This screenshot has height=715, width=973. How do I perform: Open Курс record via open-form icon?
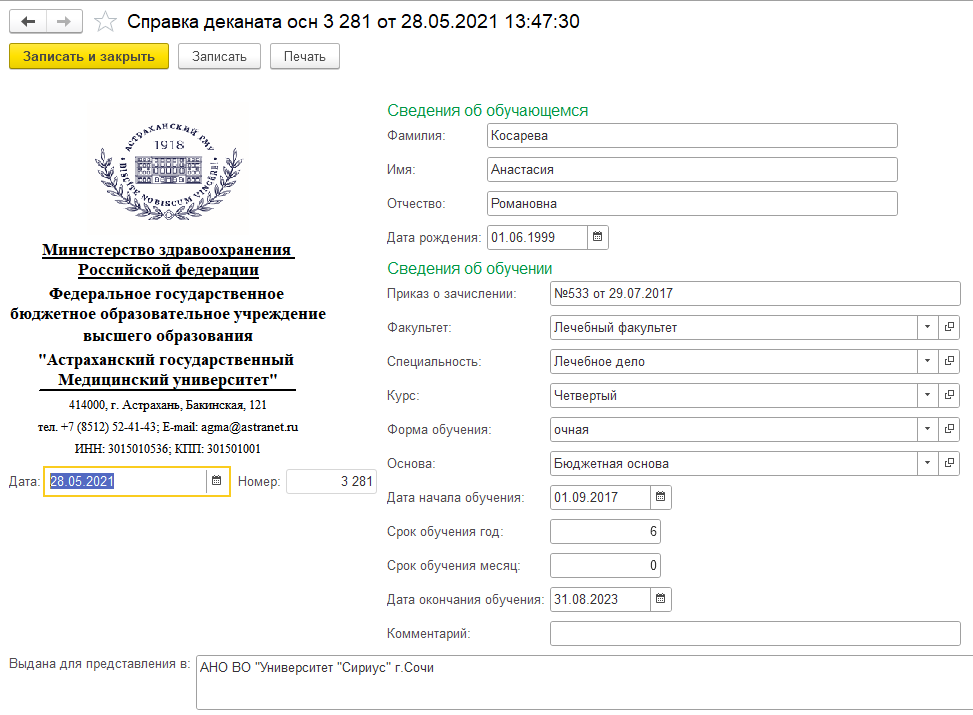point(949,395)
